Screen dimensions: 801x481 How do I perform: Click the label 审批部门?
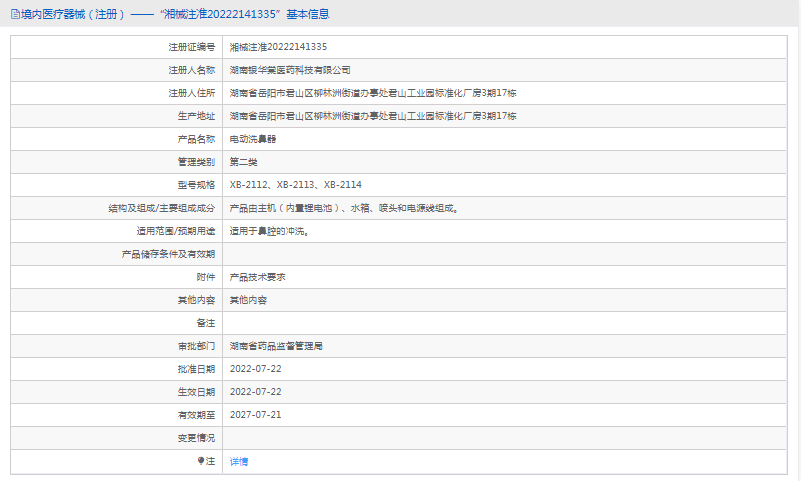tap(197, 346)
